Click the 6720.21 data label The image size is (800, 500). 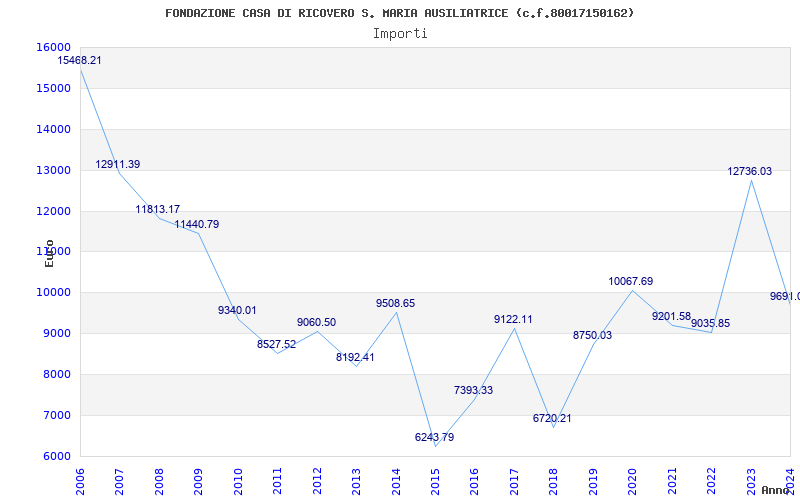tap(552, 418)
